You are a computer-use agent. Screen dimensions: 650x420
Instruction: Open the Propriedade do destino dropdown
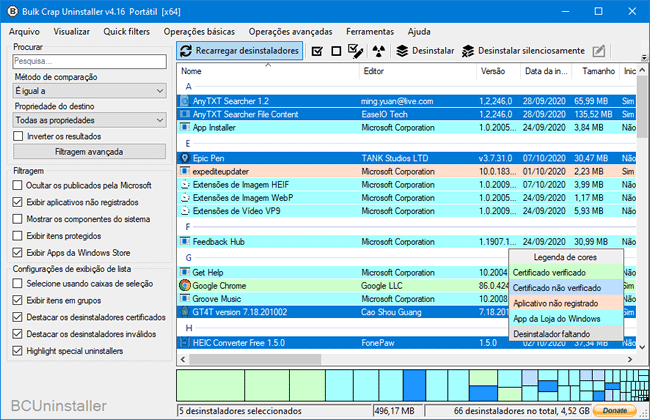(90, 120)
